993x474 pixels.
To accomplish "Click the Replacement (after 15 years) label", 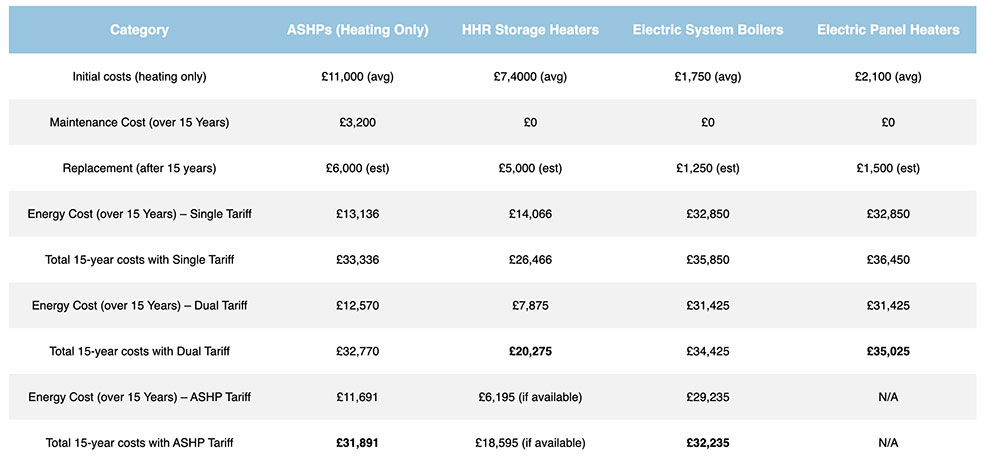I will tap(139, 168).
